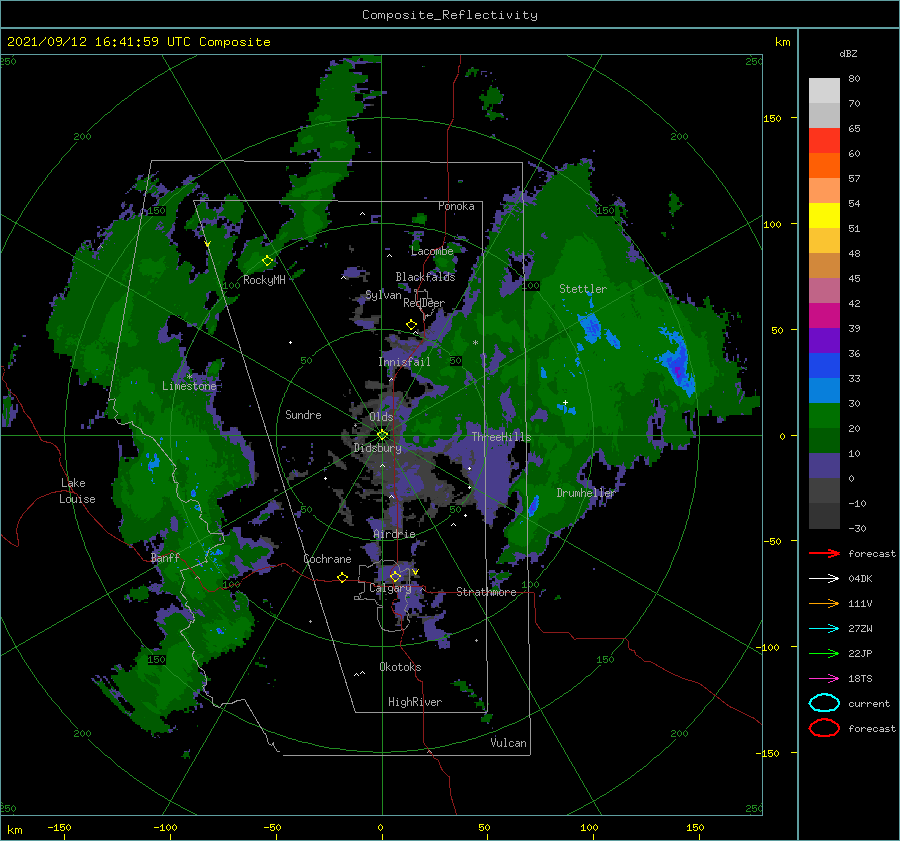Click the green 22JP arrow in legend
This screenshot has height=841, width=900.
[824, 653]
